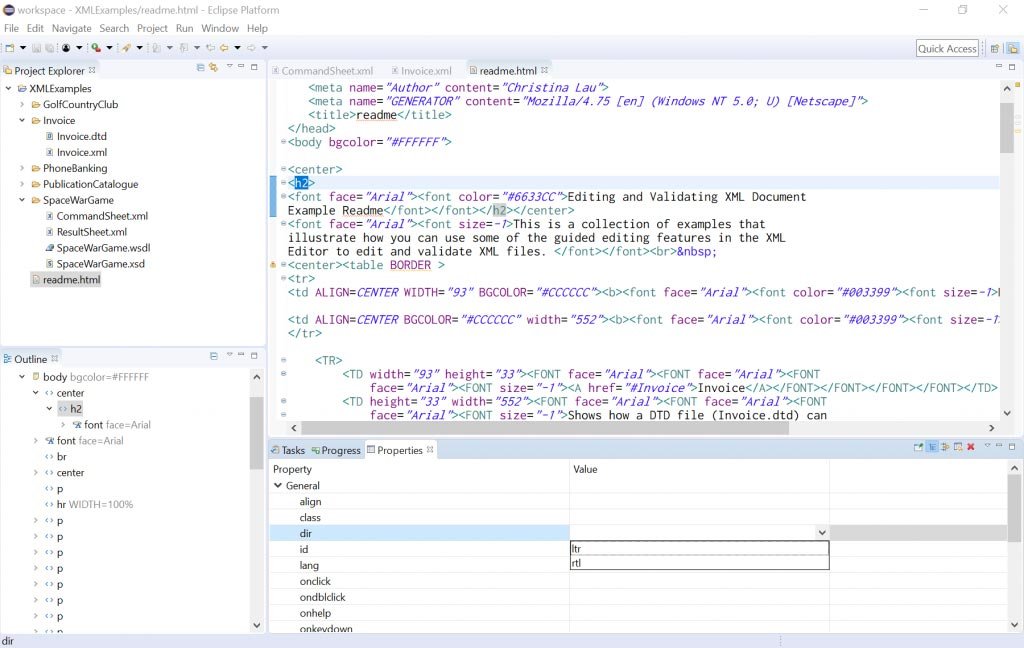Click New Properties View icon
The width and height of the screenshot is (1024, 648).
[958, 447]
